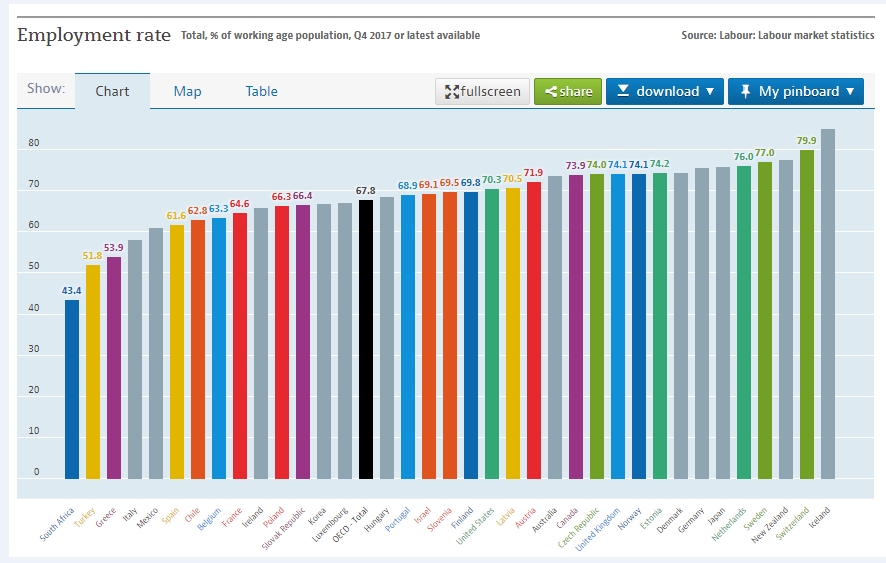Click the Austria bar labeled 71.9
Image resolution: width=886 pixels, height=563 pixels.
pyautogui.click(x=534, y=331)
